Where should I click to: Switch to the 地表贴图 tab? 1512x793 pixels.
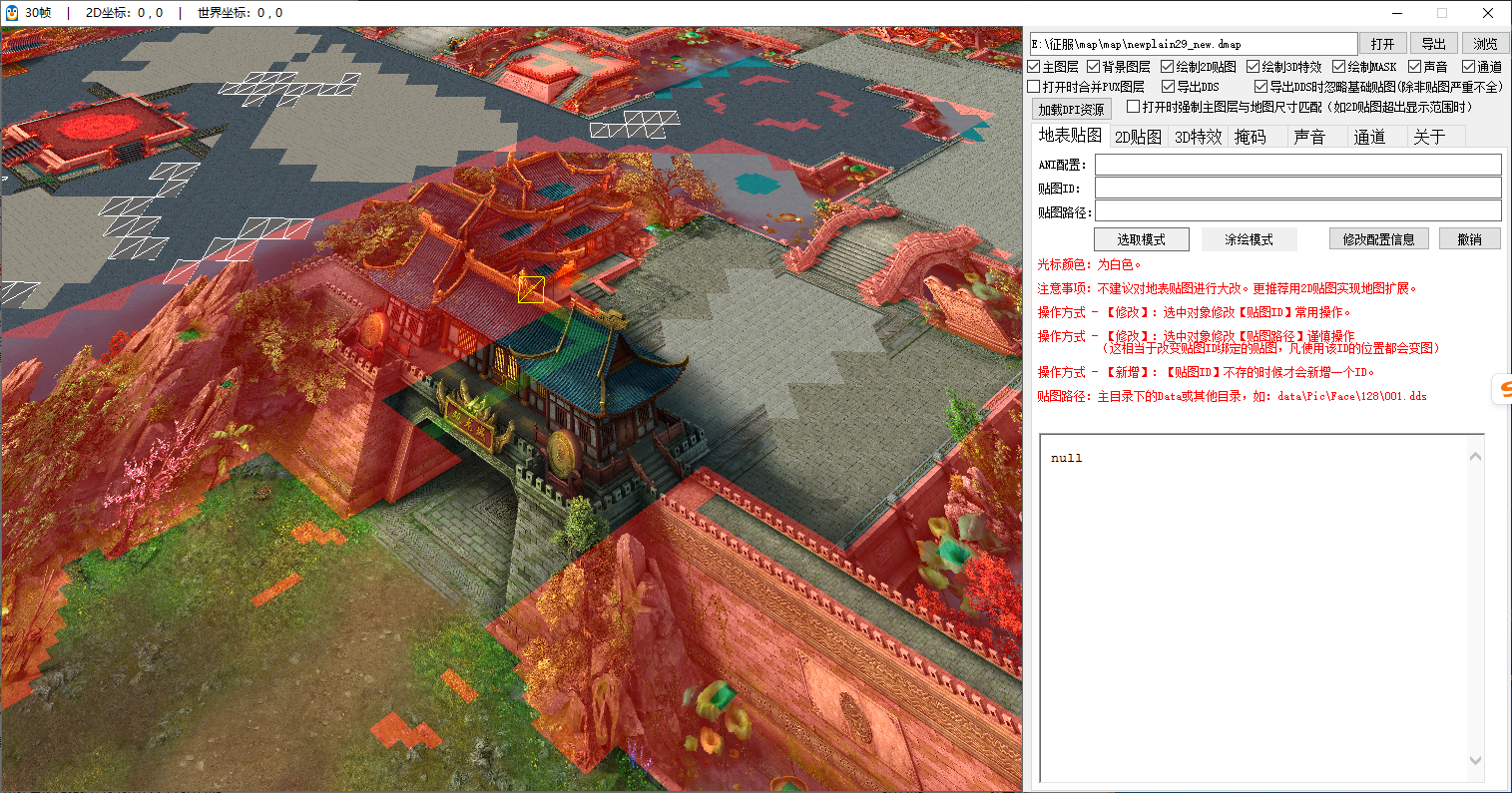(1070, 136)
